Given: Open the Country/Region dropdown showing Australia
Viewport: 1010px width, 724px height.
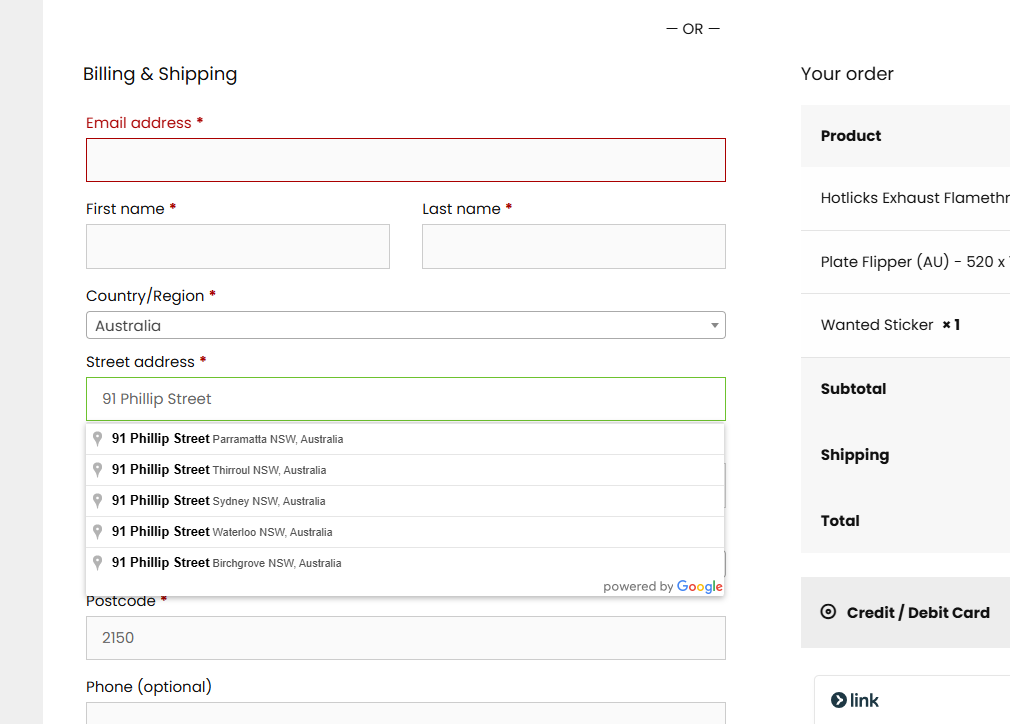Looking at the screenshot, I should pyautogui.click(x=406, y=325).
